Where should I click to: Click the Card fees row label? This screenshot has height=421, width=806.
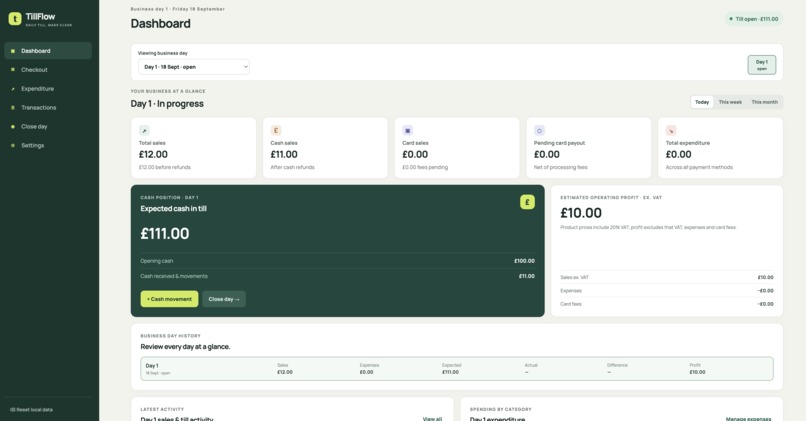571,304
